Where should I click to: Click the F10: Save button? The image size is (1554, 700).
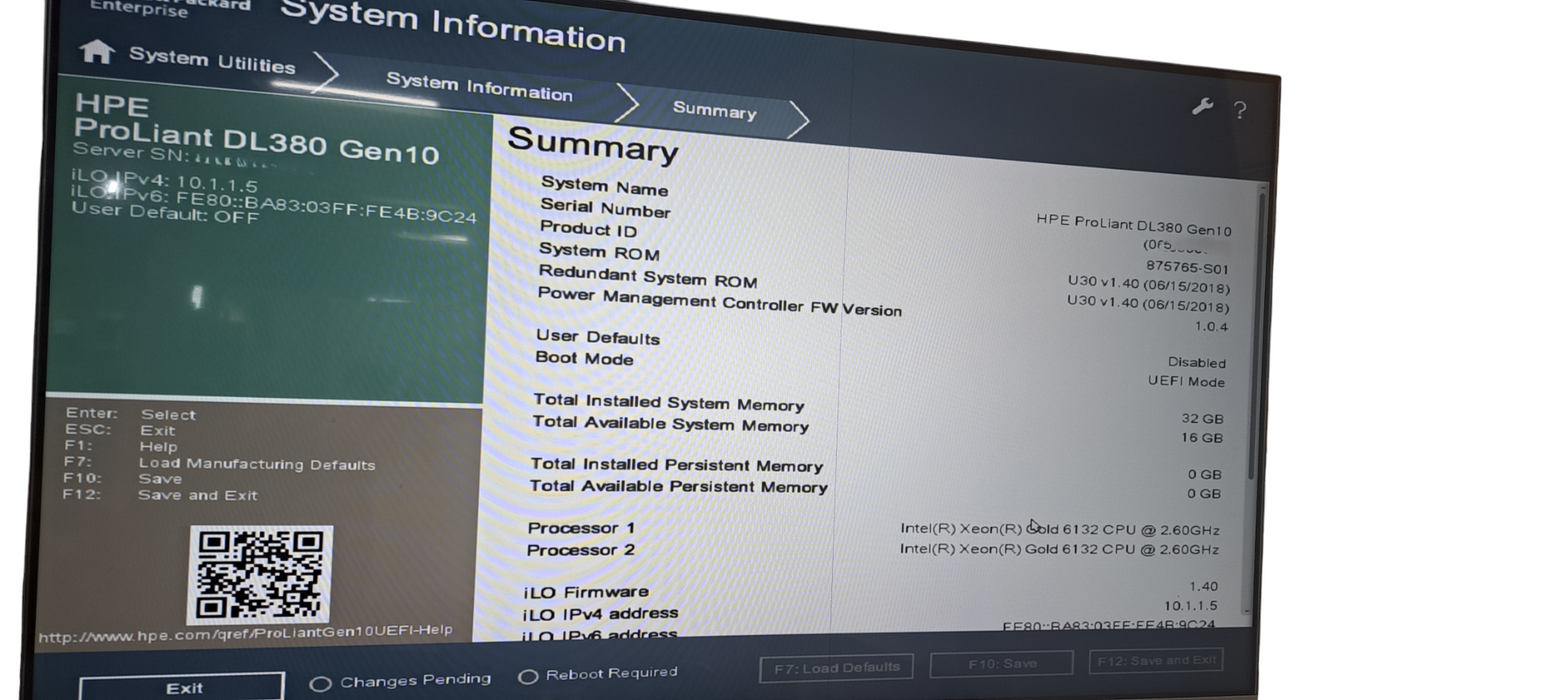pos(1002,663)
